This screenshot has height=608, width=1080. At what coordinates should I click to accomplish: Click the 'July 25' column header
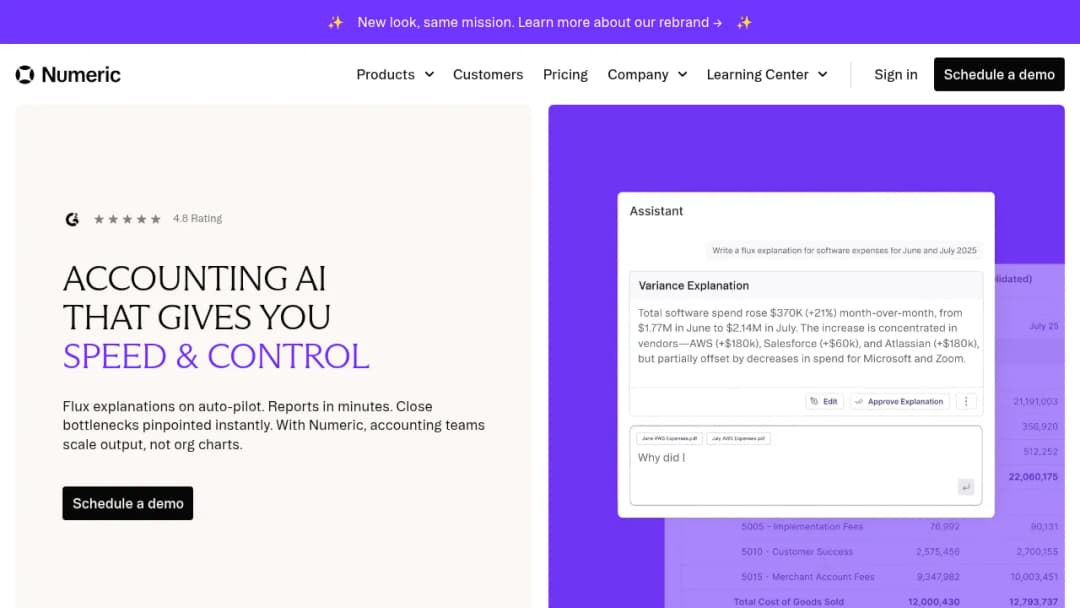coord(1043,326)
